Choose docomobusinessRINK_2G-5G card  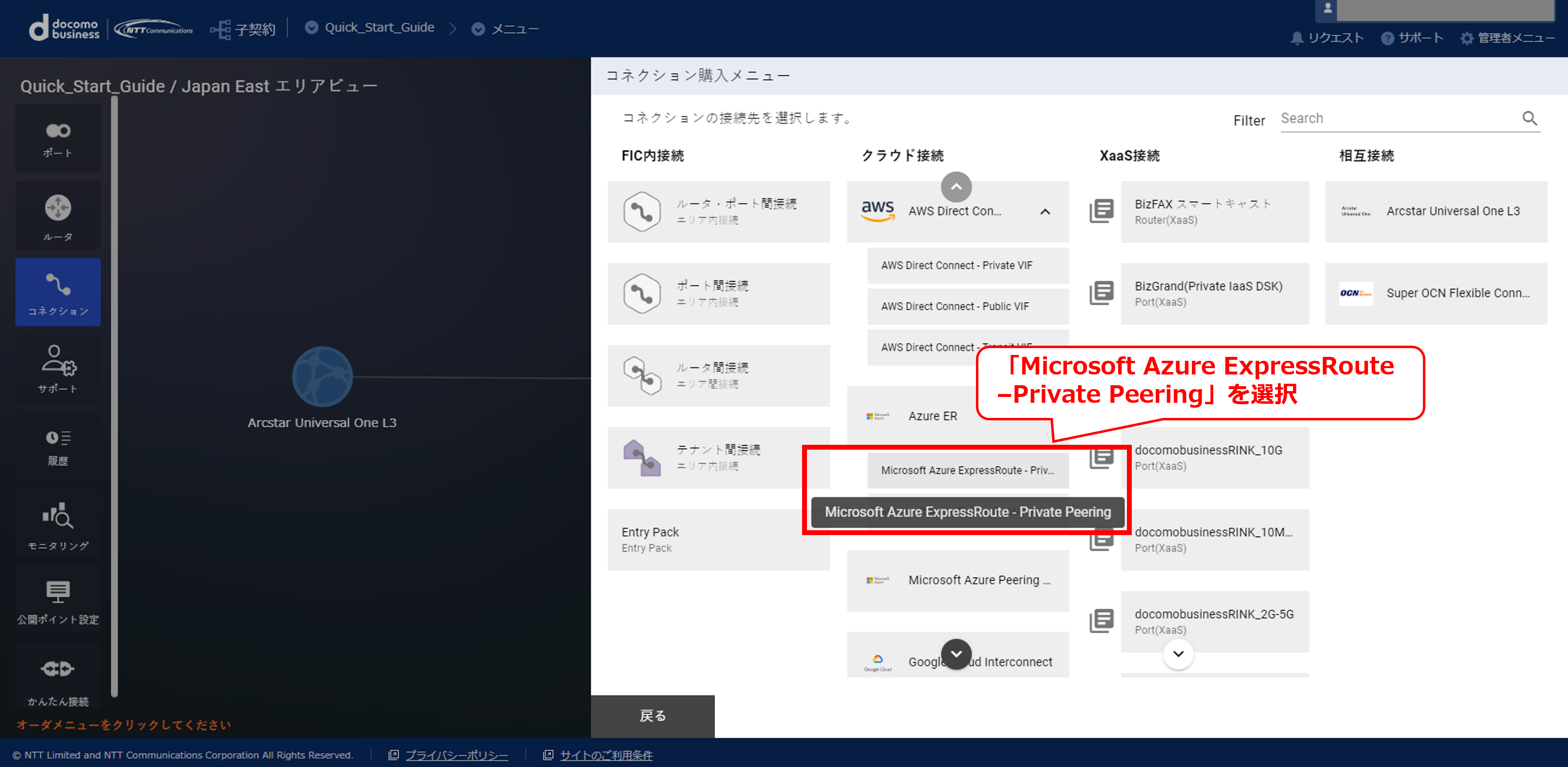pyautogui.click(x=1214, y=622)
